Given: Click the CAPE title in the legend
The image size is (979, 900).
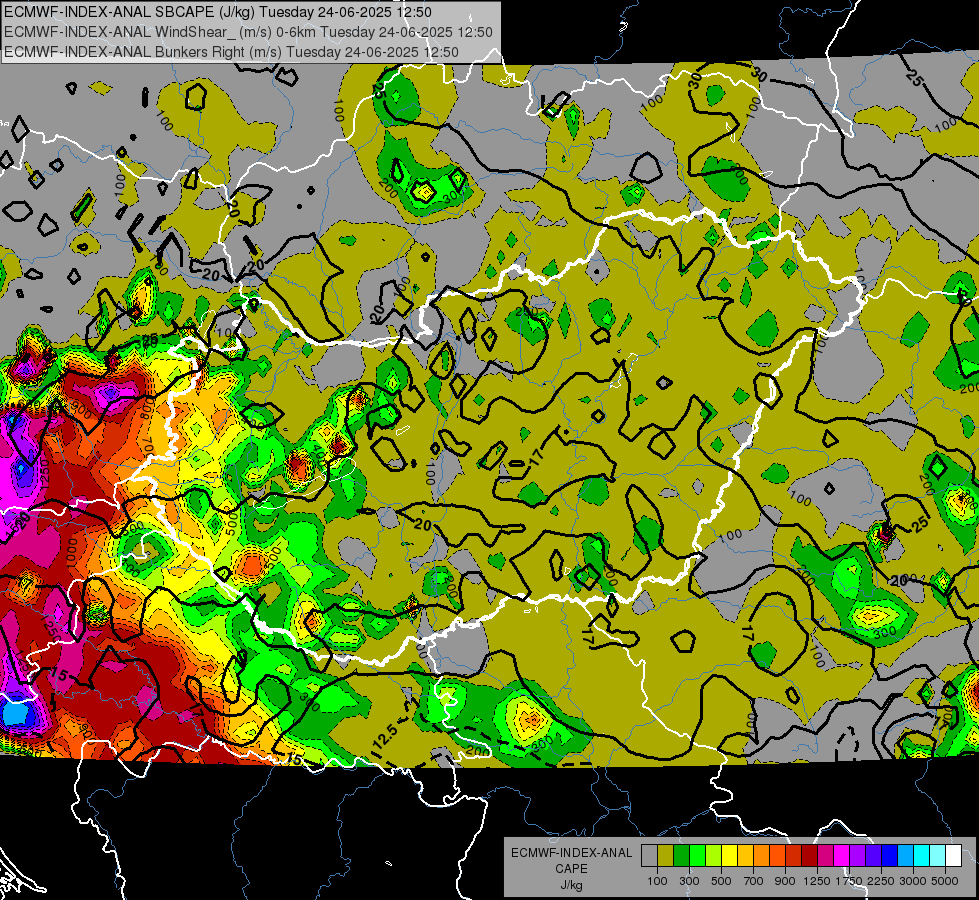Looking at the screenshot, I should 571,868.
